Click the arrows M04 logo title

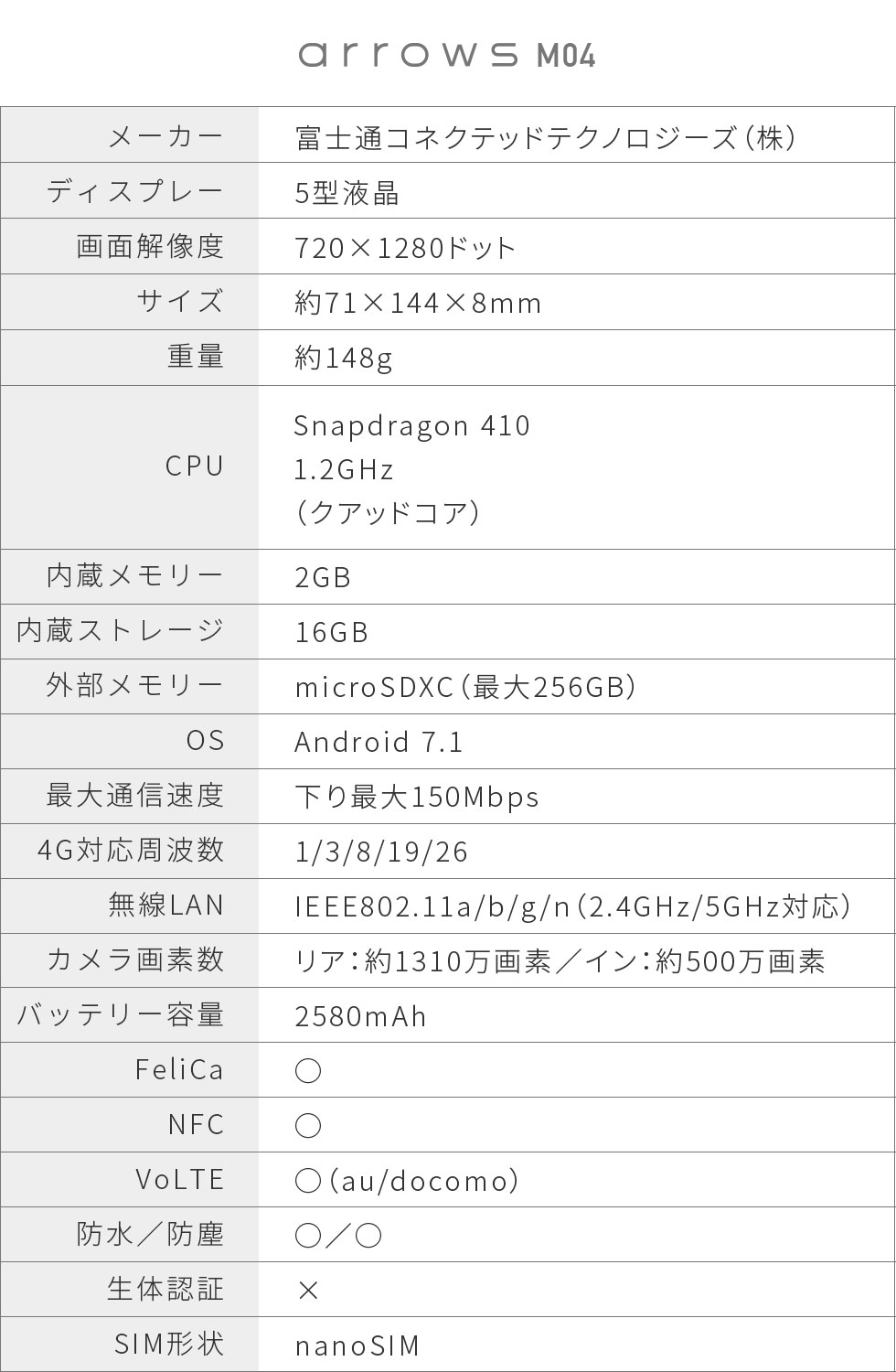click(x=447, y=56)
